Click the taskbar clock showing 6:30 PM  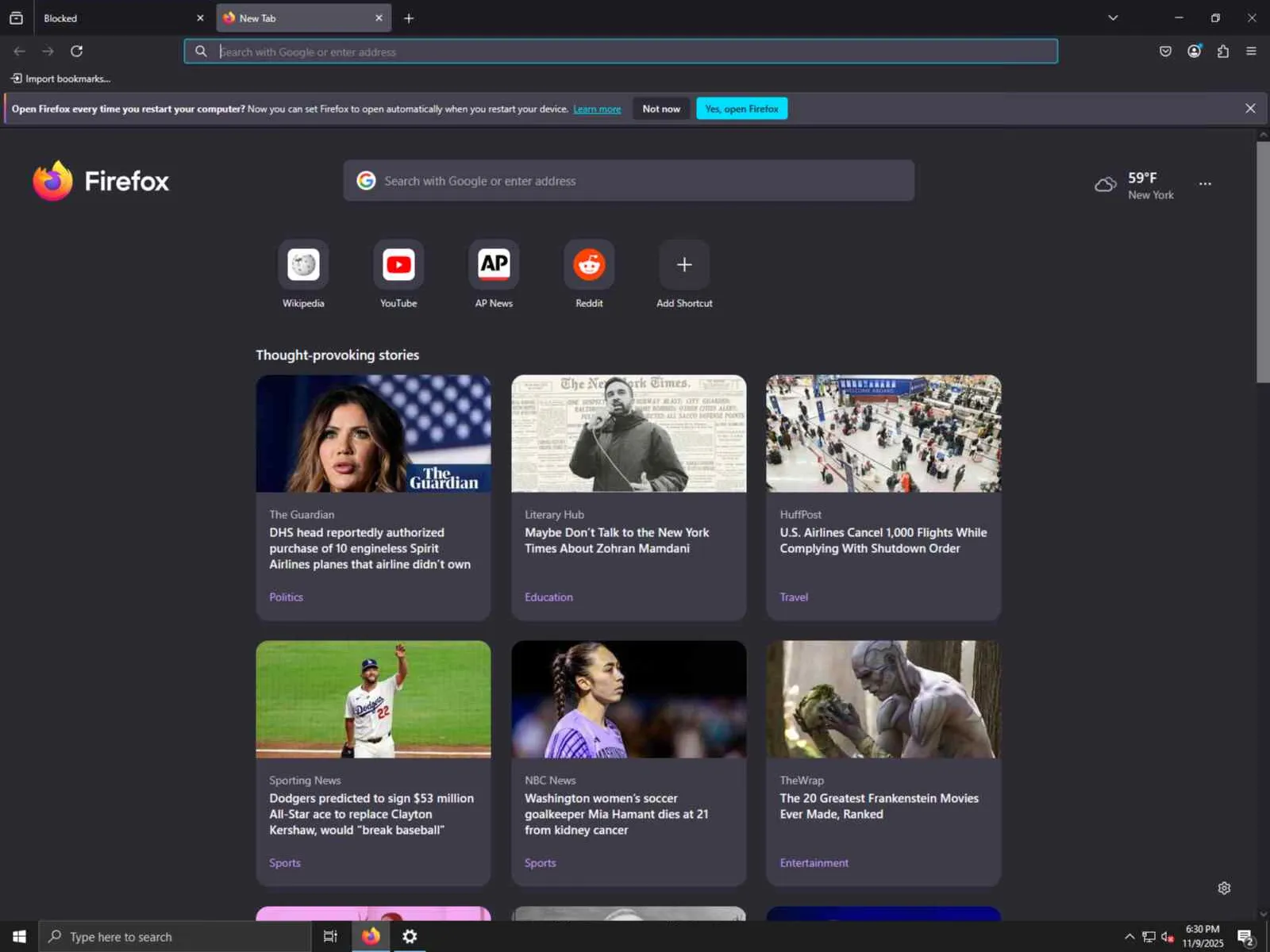[x=1203, y=936]
